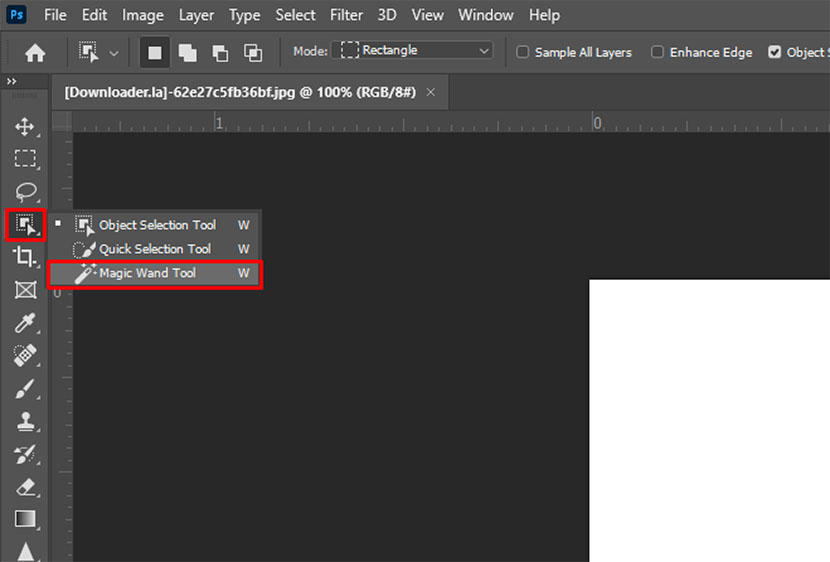Open the Type menu
This screenshot has width=830, height=562.
pos(244,15)
